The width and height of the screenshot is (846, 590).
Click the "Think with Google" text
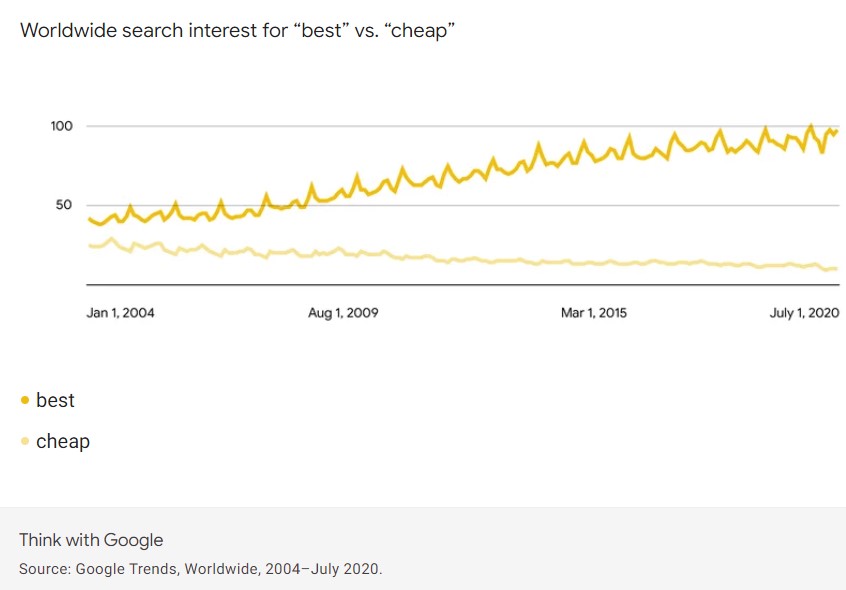tap(91, 540)
